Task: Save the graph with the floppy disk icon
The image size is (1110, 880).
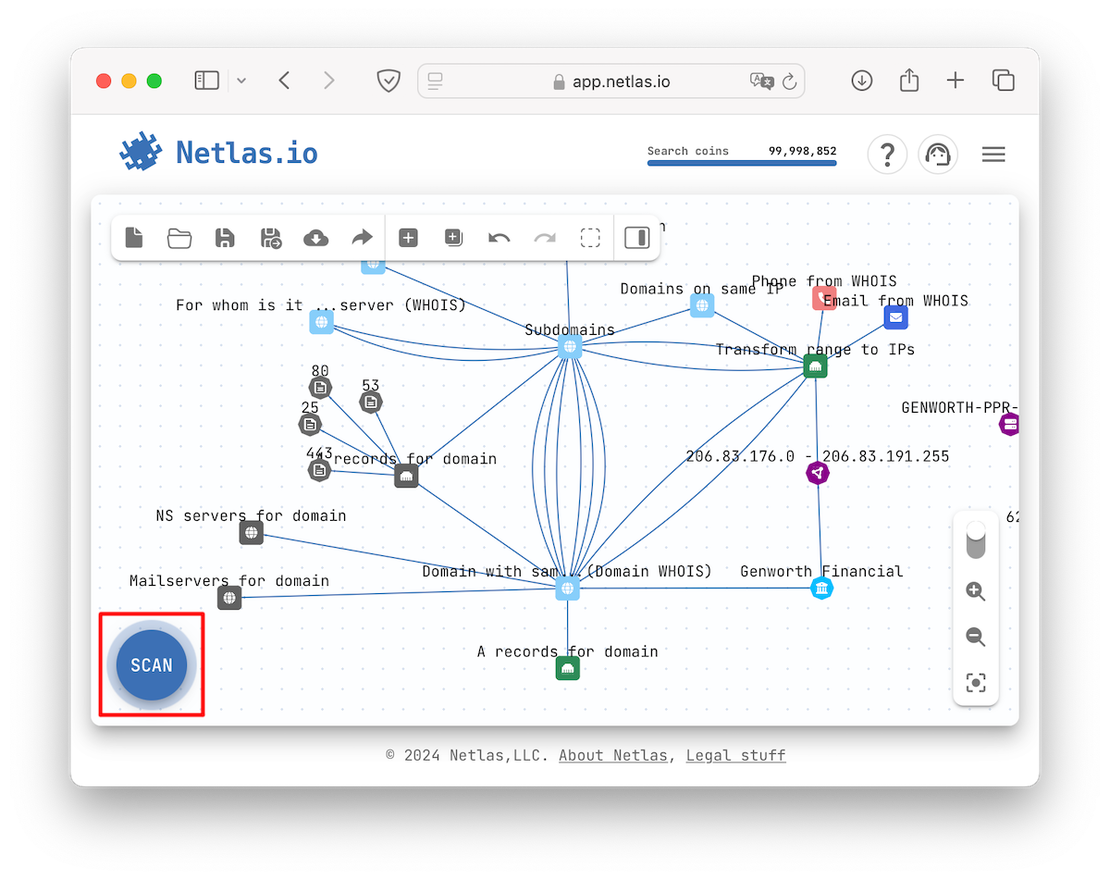Action: (225, 237)
